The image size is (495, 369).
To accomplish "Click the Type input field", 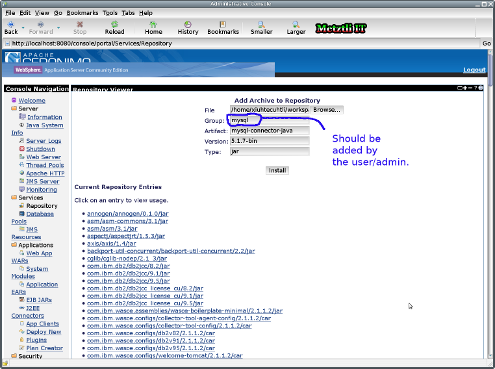I will pos(270,151).
